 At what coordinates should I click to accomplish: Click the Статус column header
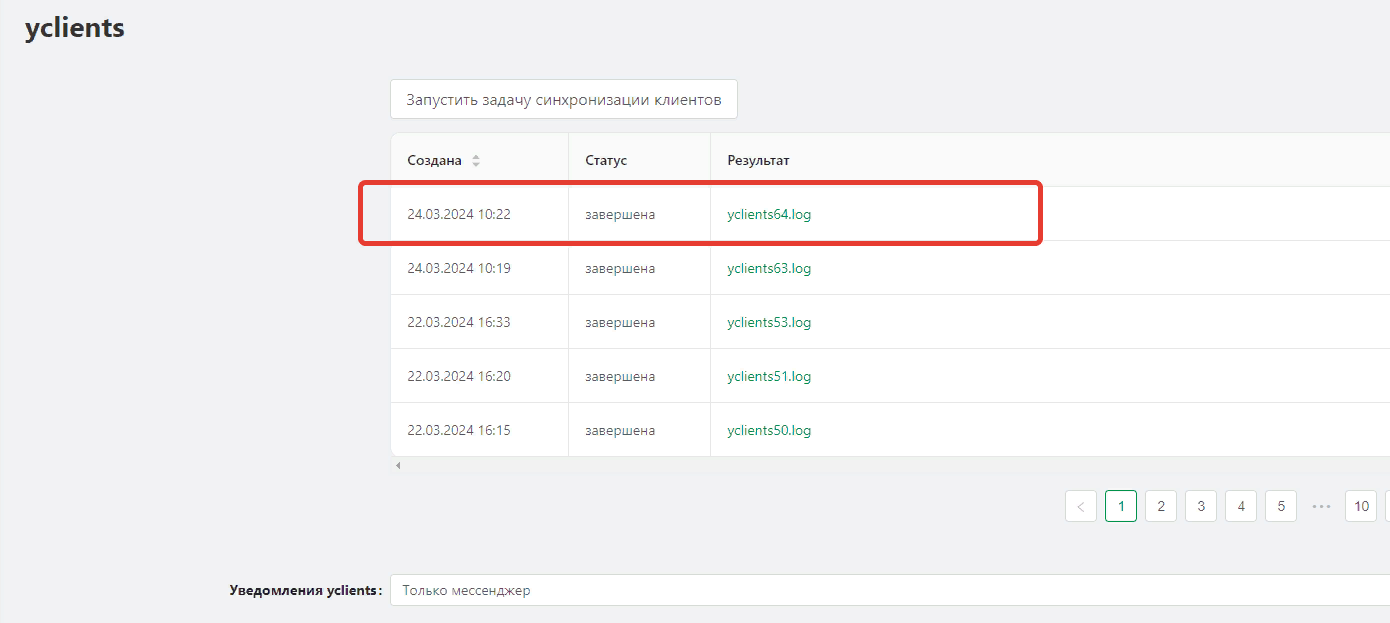[640, 160]
